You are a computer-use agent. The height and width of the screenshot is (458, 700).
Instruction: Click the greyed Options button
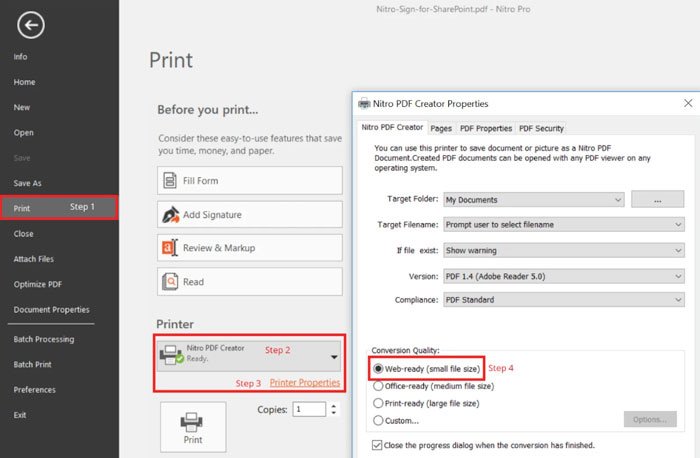[650, 419]
